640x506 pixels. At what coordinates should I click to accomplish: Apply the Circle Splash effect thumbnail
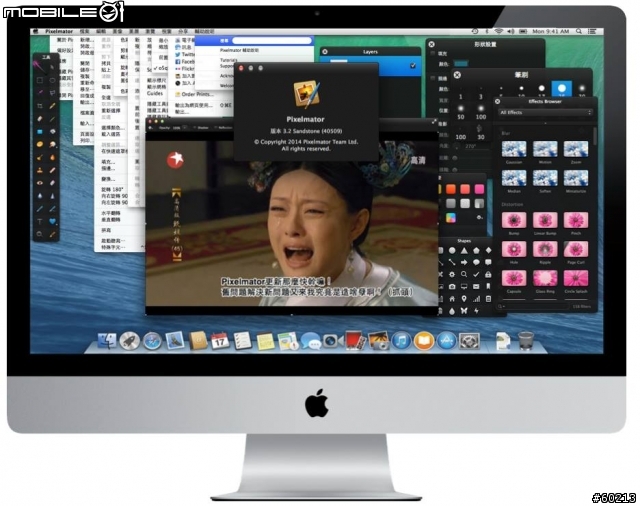(x=576, y=278)
